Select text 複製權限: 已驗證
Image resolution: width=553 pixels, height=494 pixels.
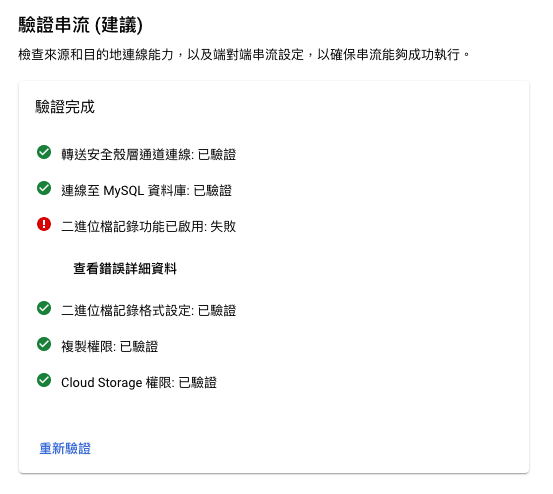pyautogui.click(x=110, y=346)
